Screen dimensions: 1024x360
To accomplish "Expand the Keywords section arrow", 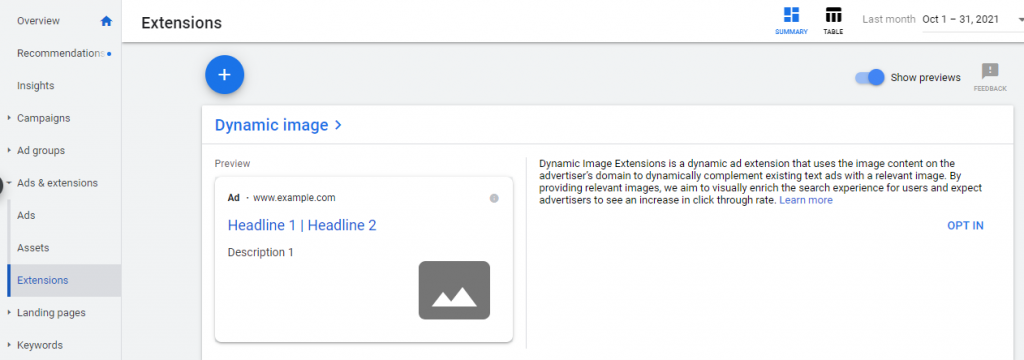I will (8, 345).
